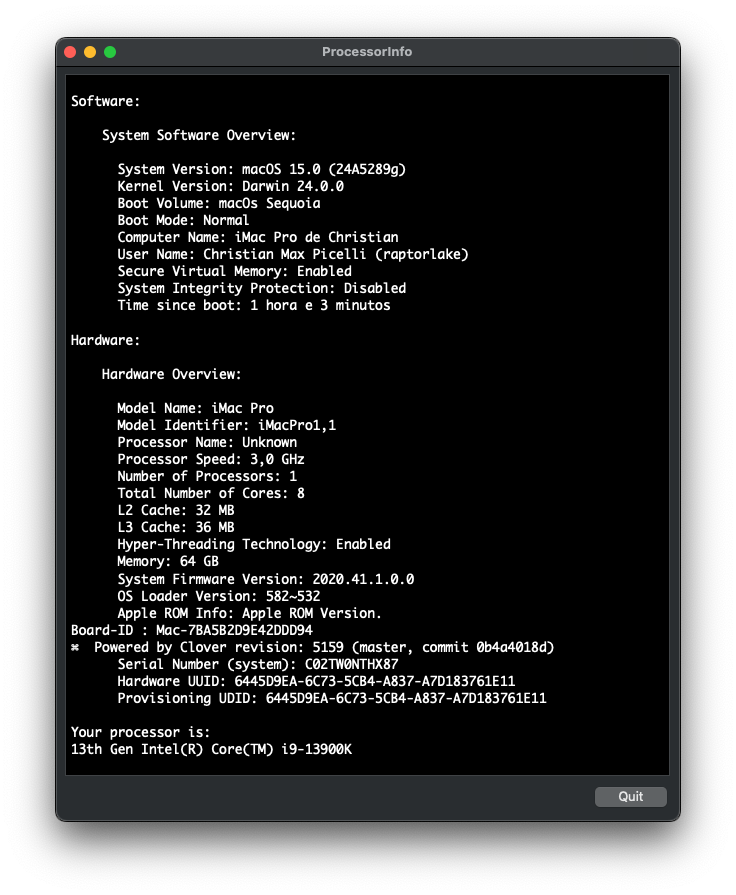
Task: Click the ProcessorInfo window title
Action: [x=367, y=52]
